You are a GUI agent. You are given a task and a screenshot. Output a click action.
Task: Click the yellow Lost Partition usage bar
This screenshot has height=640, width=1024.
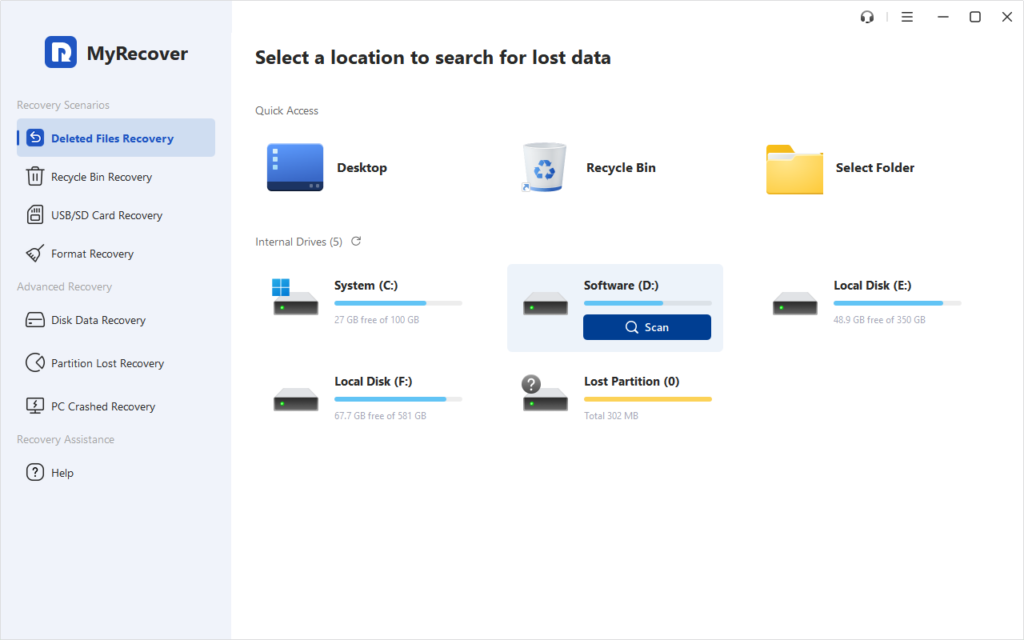(648, 399)
